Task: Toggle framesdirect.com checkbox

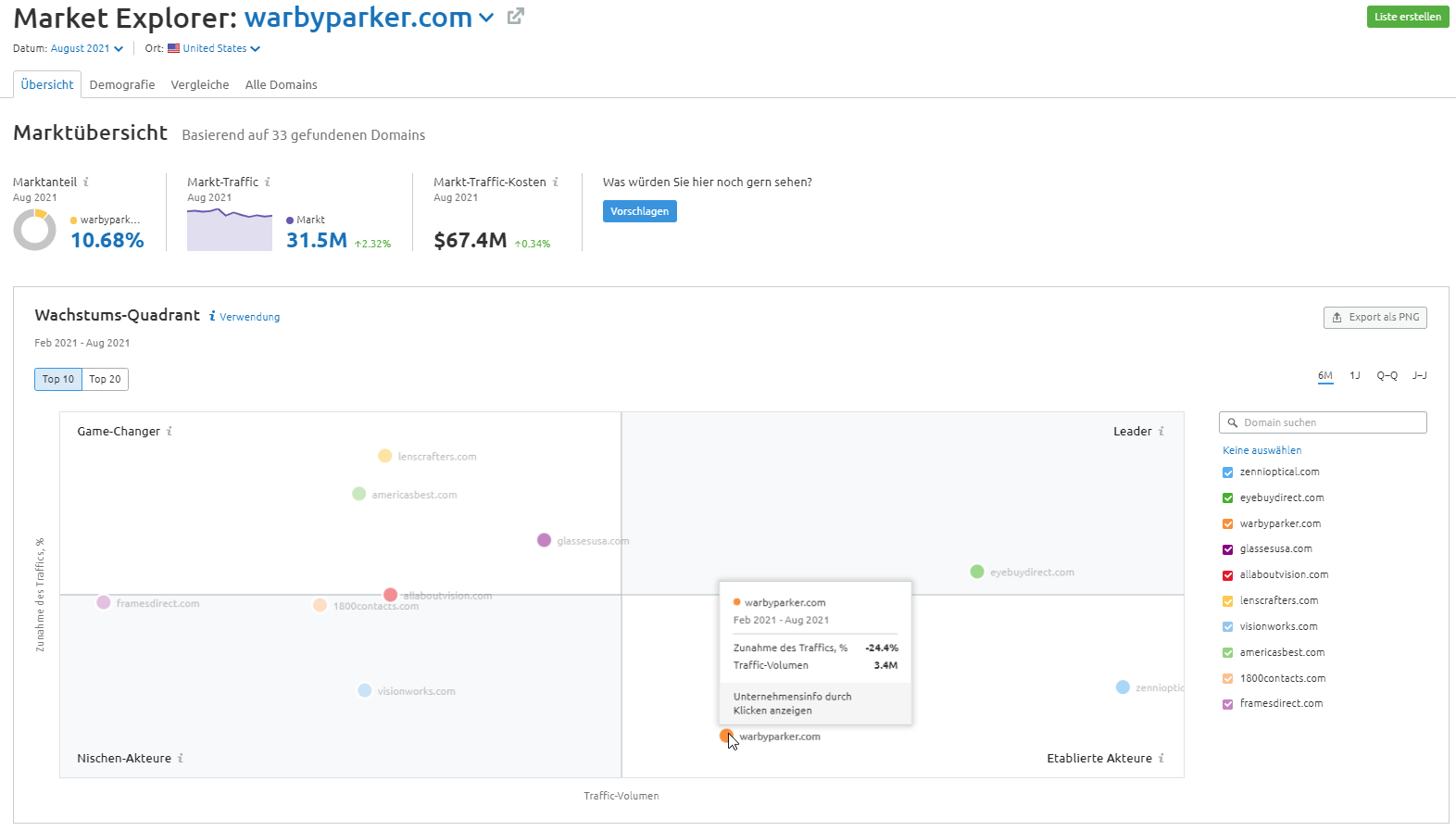Action: [1228, 704]
